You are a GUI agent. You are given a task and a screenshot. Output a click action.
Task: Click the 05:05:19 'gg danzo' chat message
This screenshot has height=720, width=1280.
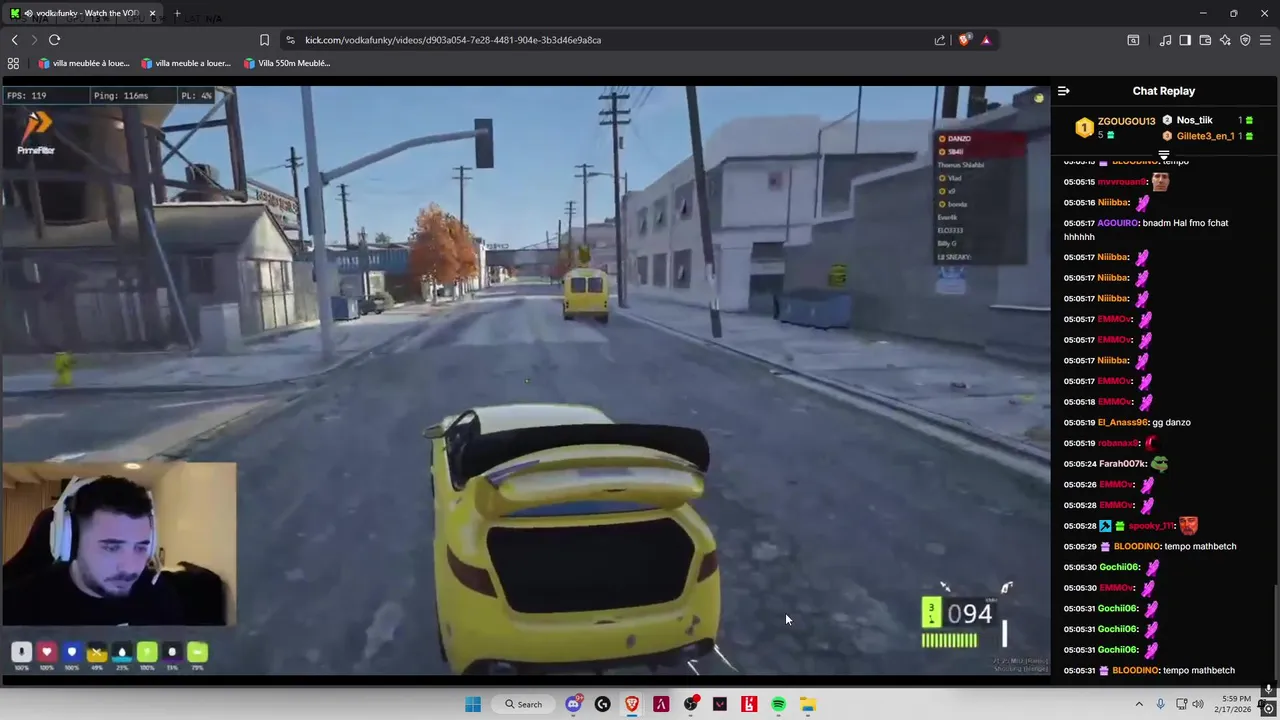click(1127, 422)
